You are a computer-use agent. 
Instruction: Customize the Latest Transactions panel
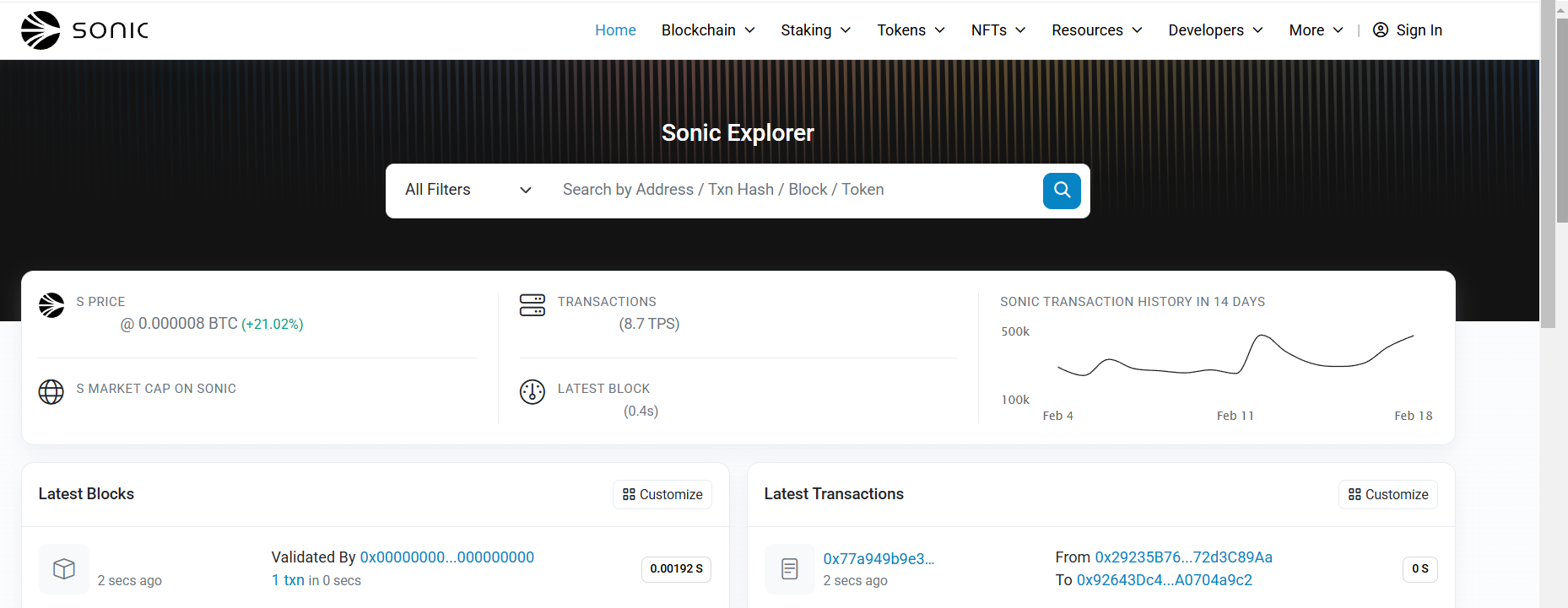[x=1388, y=495]
